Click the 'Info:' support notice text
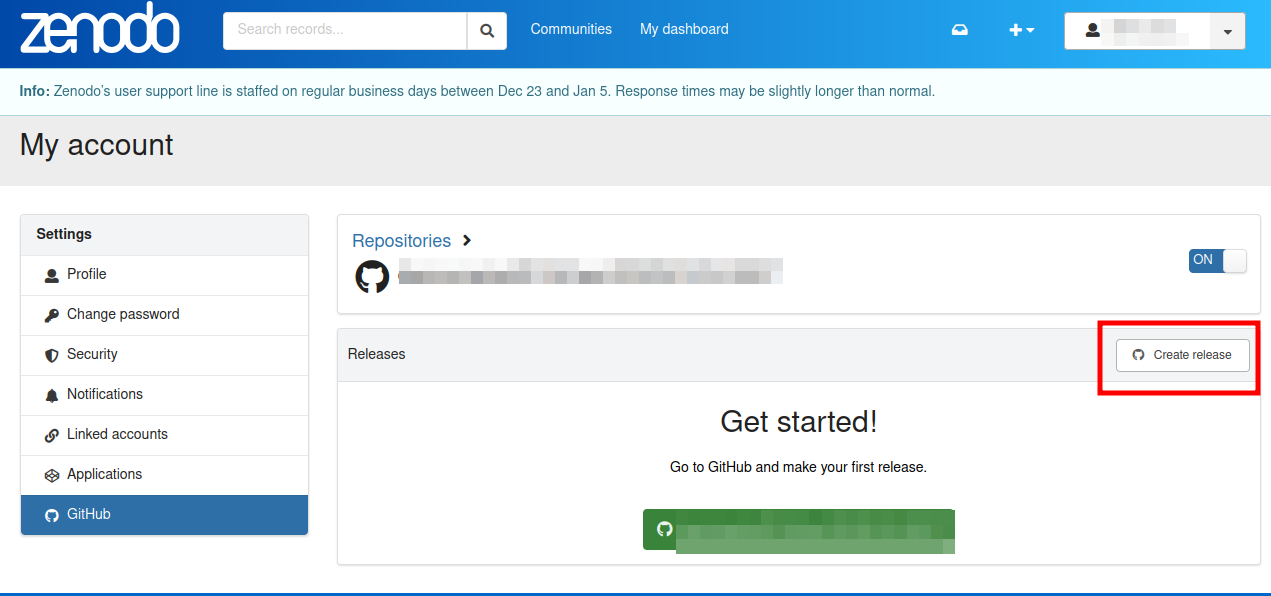Image resolution: width=1271 pixels, height=596 pixels. click(477, 91)
